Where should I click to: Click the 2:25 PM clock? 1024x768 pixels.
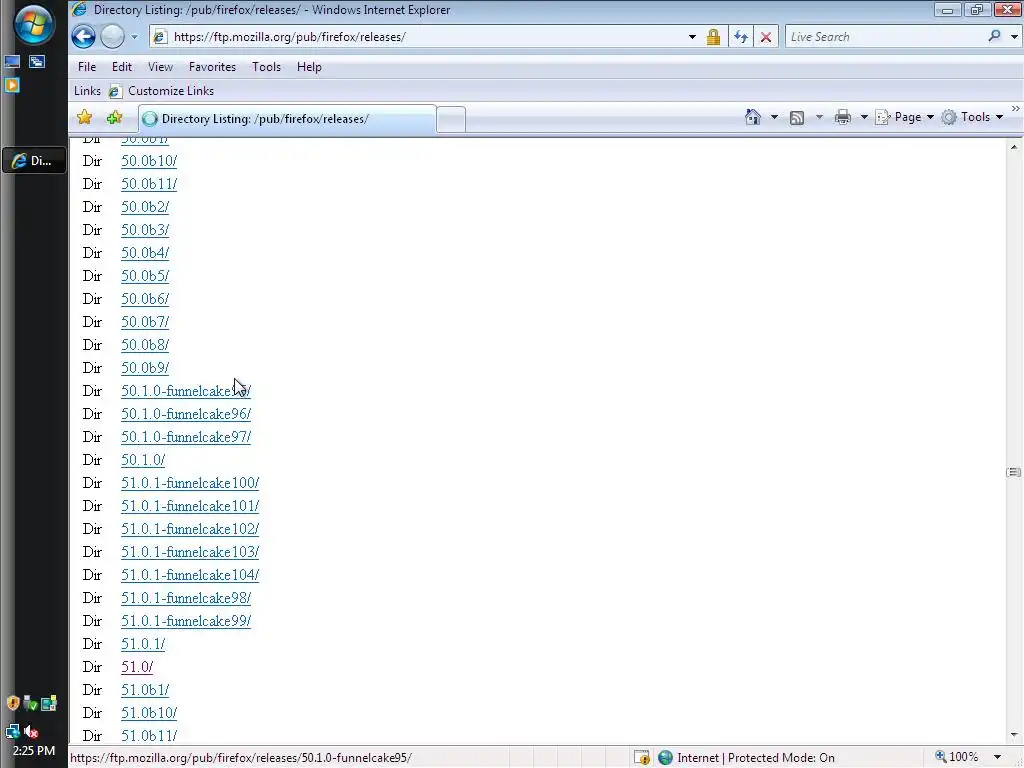[33, 751]
